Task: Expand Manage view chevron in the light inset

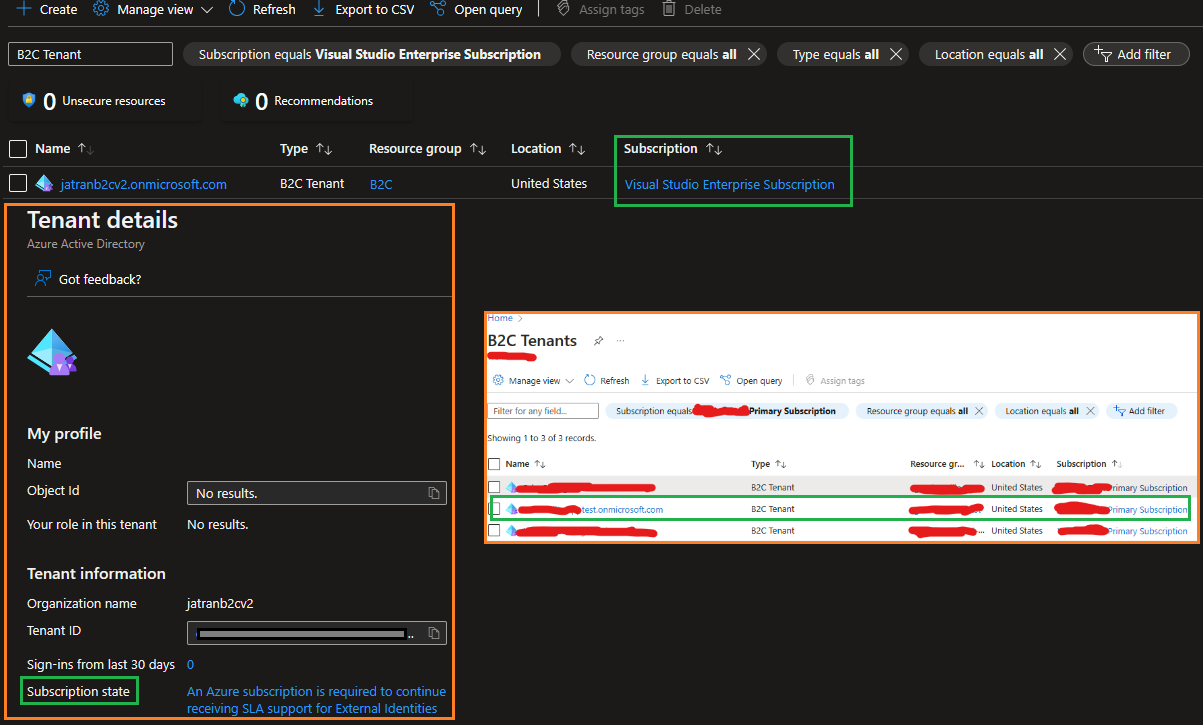Action: (570, 381)
